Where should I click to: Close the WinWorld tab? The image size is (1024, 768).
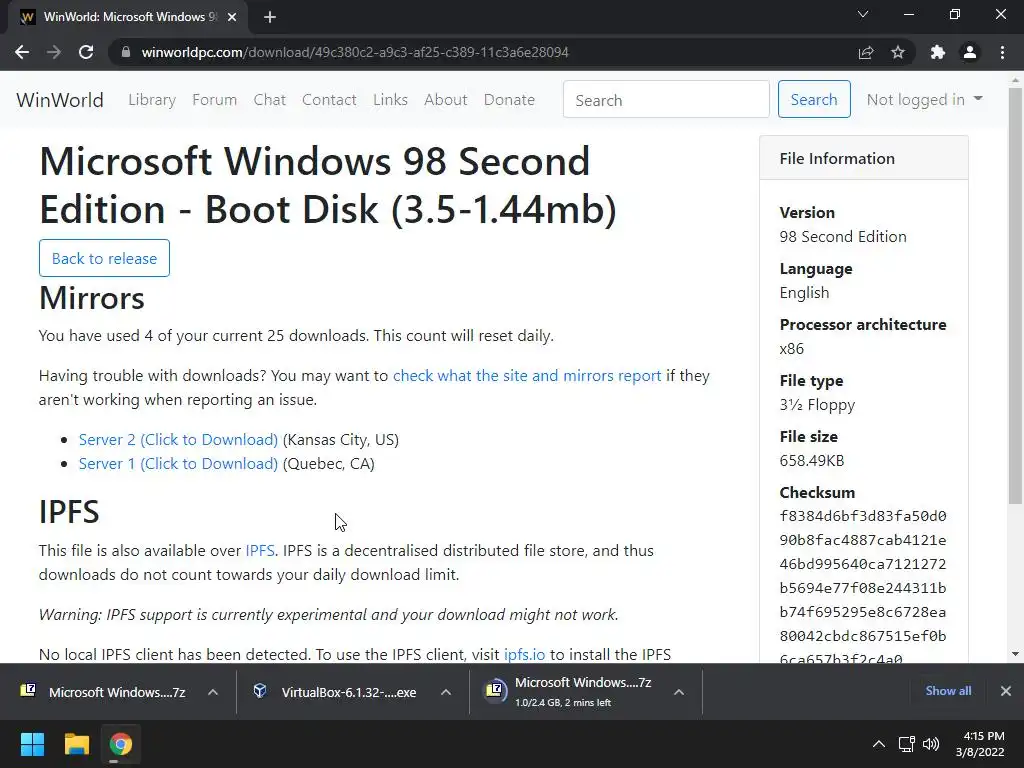(232, 17)
